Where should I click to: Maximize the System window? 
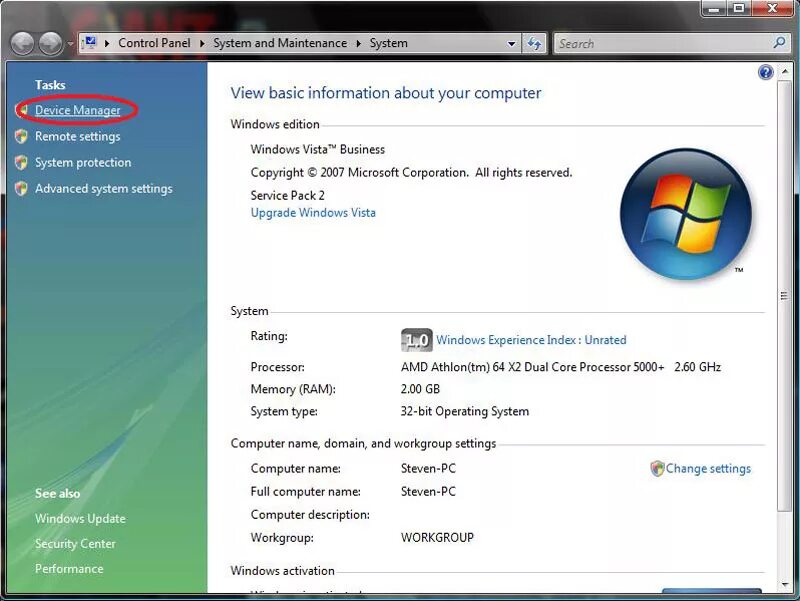point(738,9)
